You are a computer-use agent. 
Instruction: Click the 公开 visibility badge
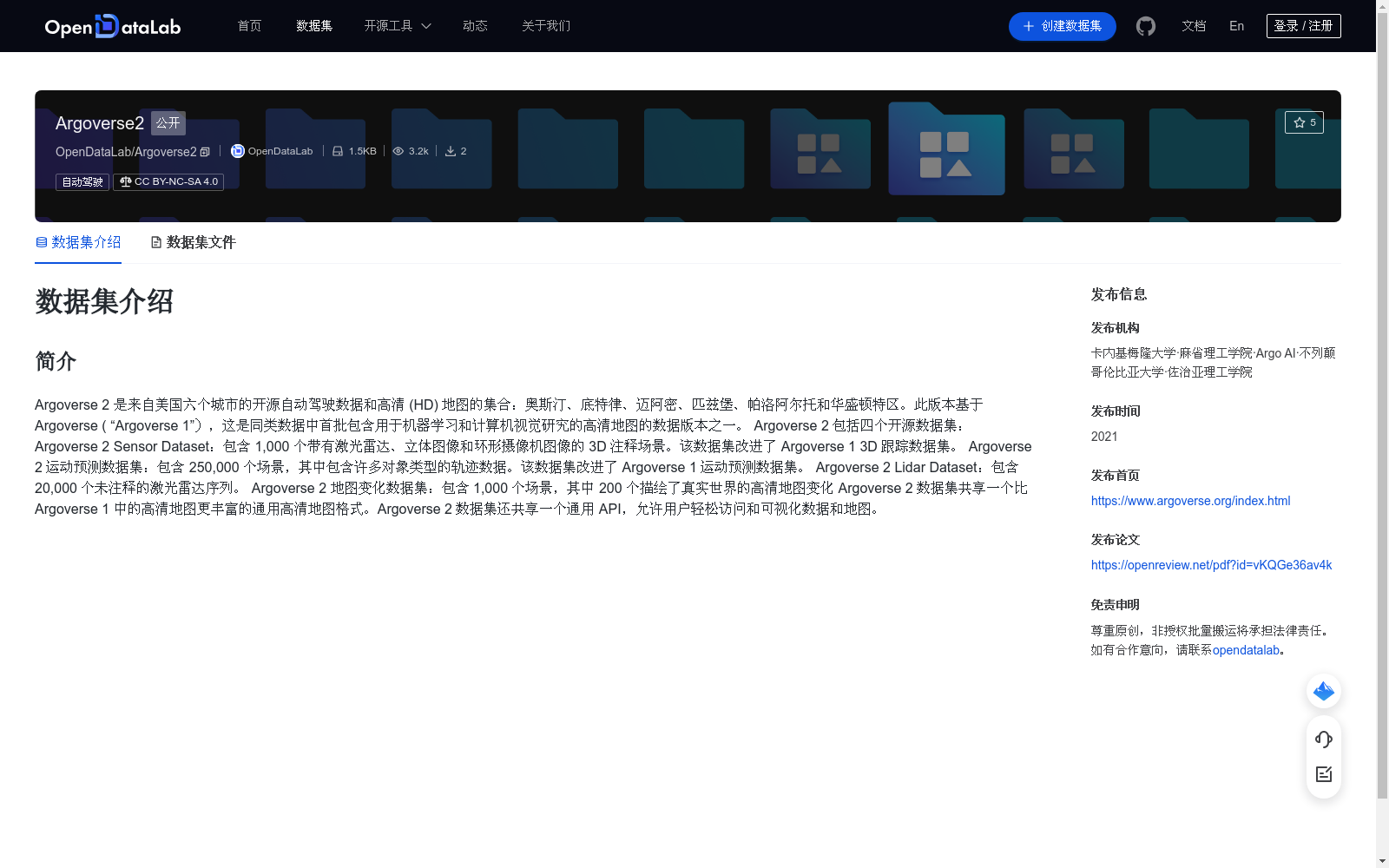[x=168, y=122]
